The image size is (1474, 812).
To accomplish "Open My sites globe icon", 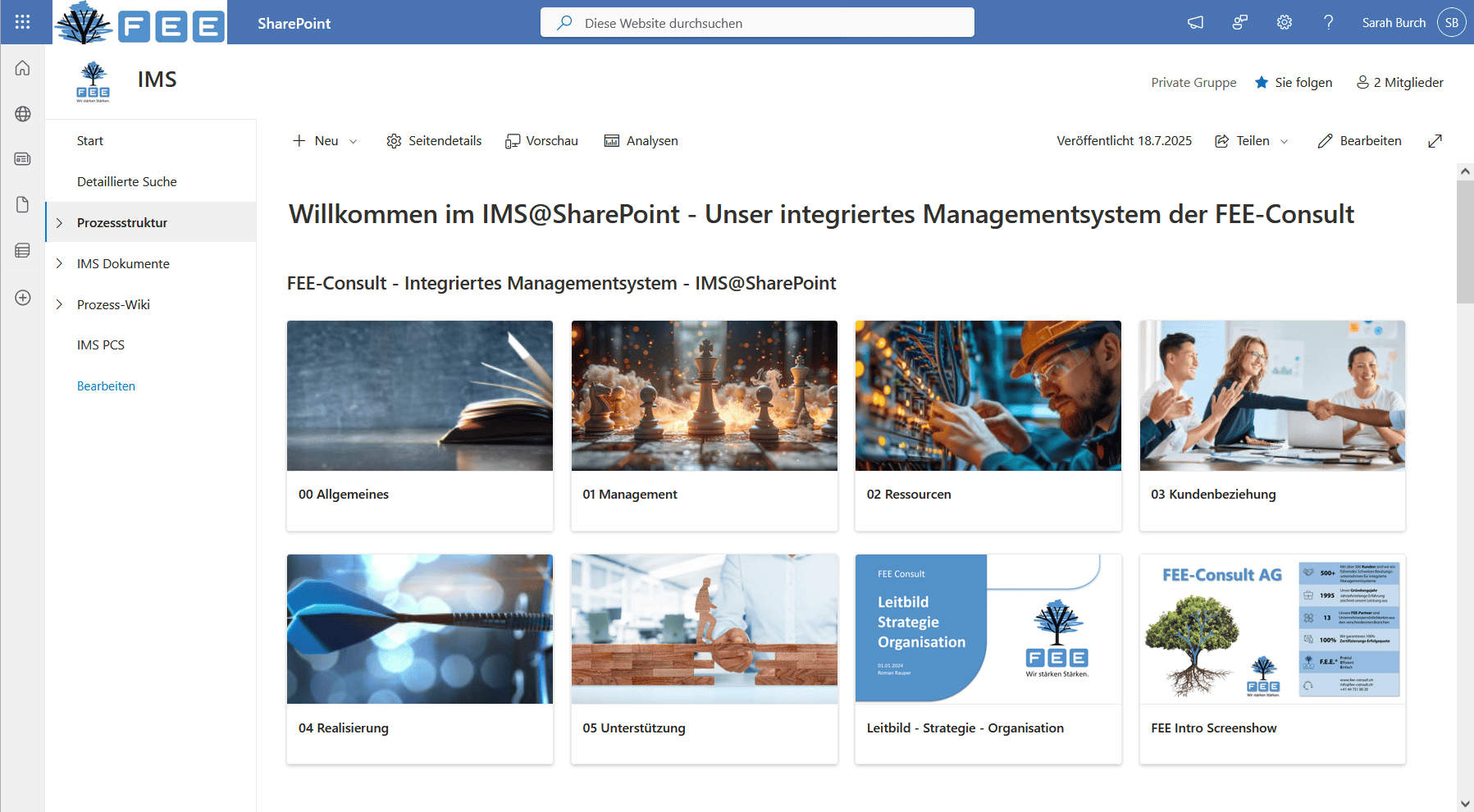I will tap(22, 114).
